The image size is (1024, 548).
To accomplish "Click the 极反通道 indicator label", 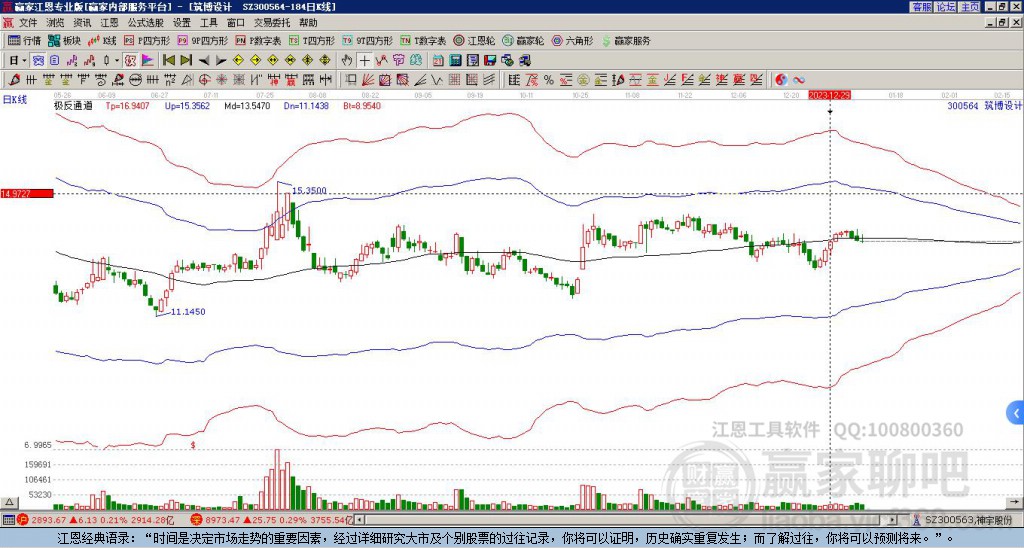I will [74, 105].
